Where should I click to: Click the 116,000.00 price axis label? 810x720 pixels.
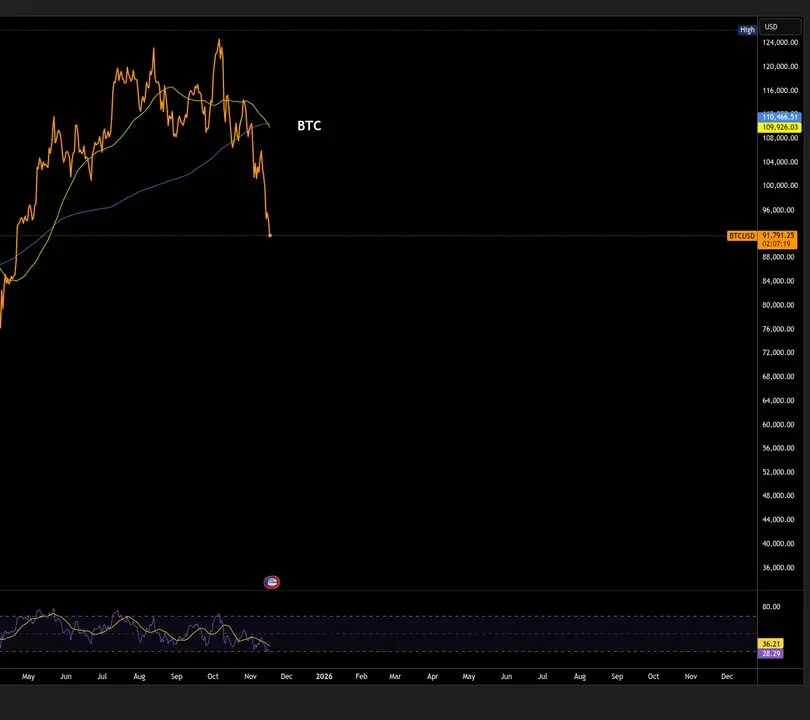[x=780, y=90]
